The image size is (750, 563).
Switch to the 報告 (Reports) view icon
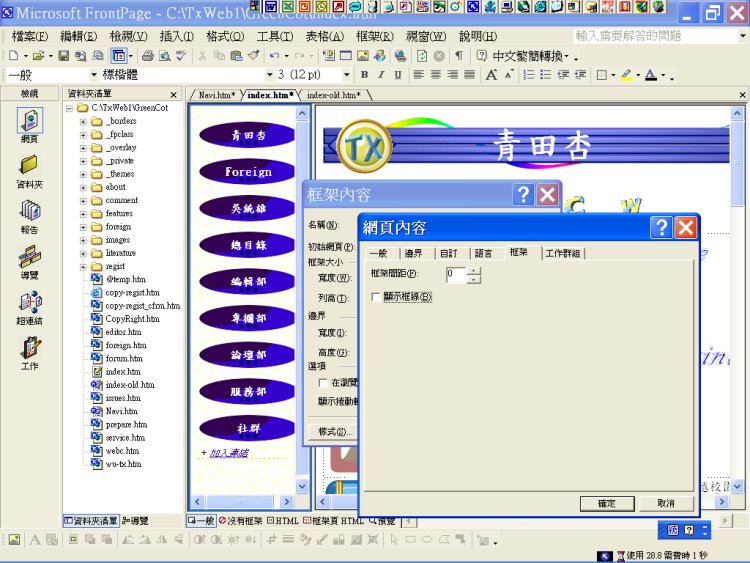(29, 214)
